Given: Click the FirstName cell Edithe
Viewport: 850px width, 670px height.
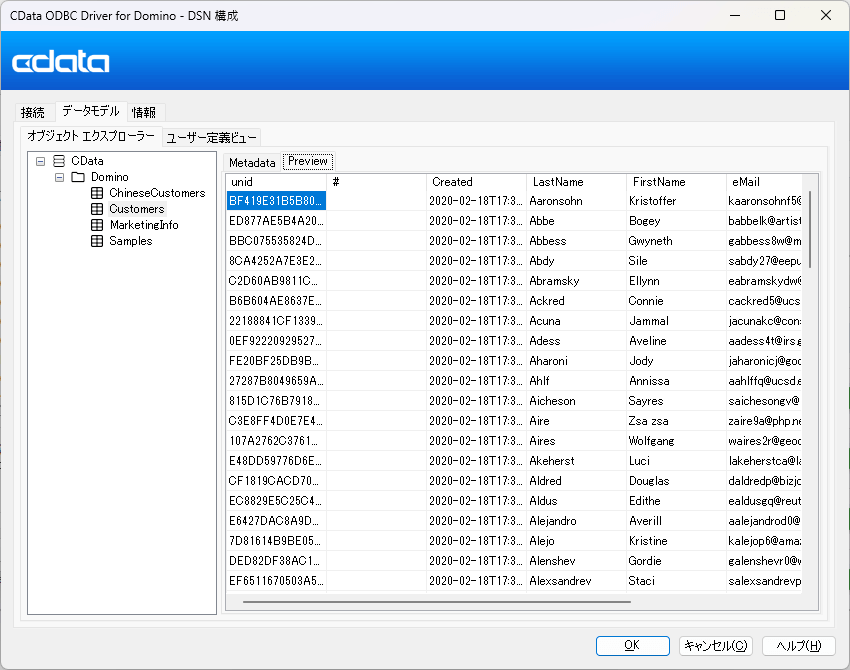Looking at the screenshot, I should [676, 501].
